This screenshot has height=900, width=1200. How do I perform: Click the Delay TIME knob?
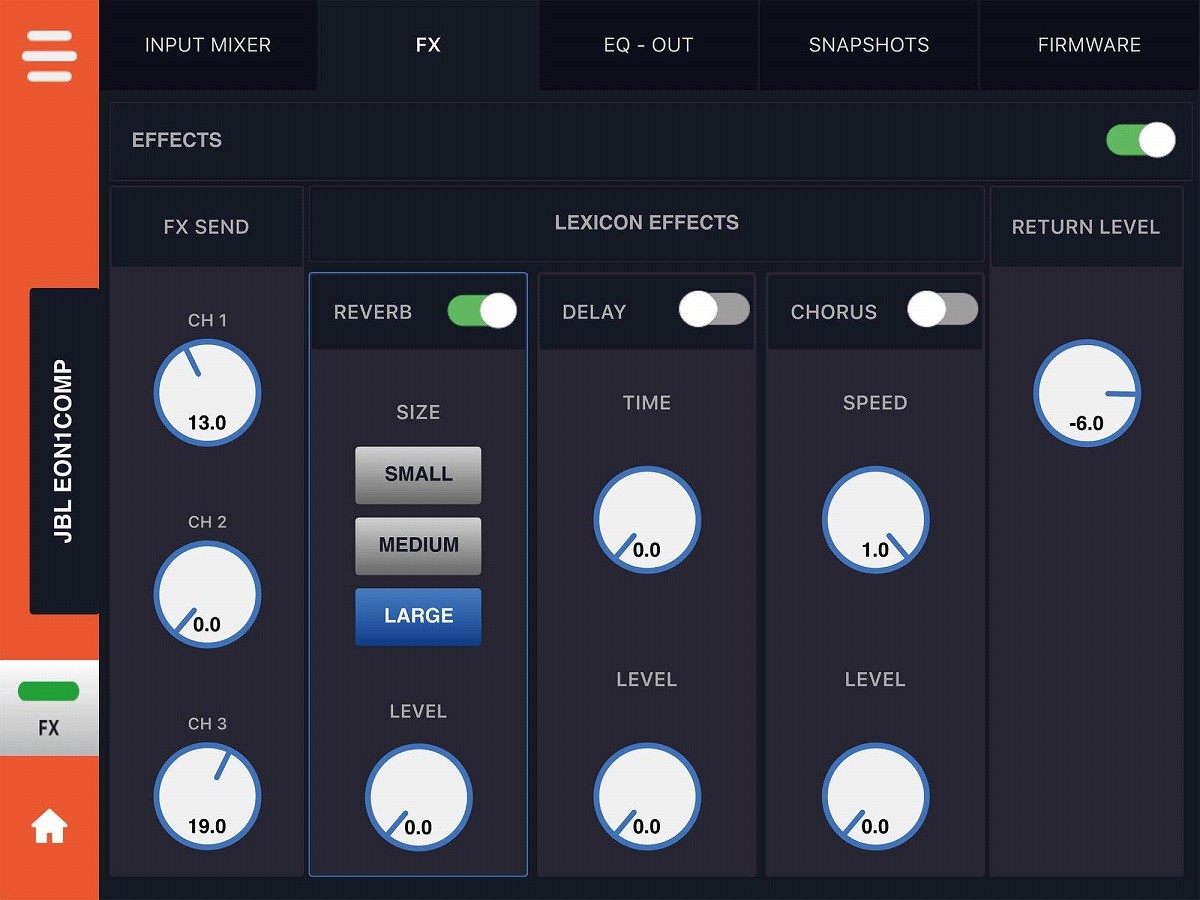(647, 520)
